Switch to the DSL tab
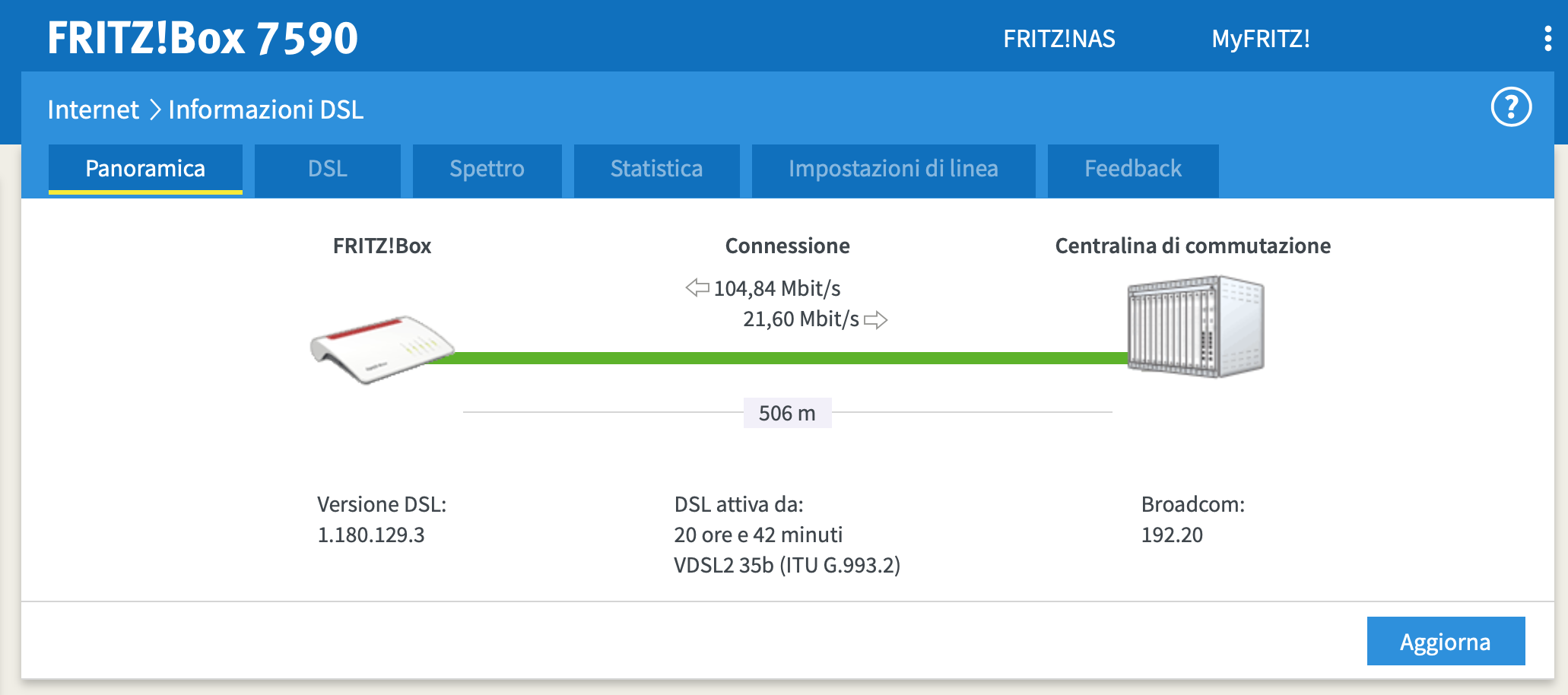1568x695 pixels. 328,170
